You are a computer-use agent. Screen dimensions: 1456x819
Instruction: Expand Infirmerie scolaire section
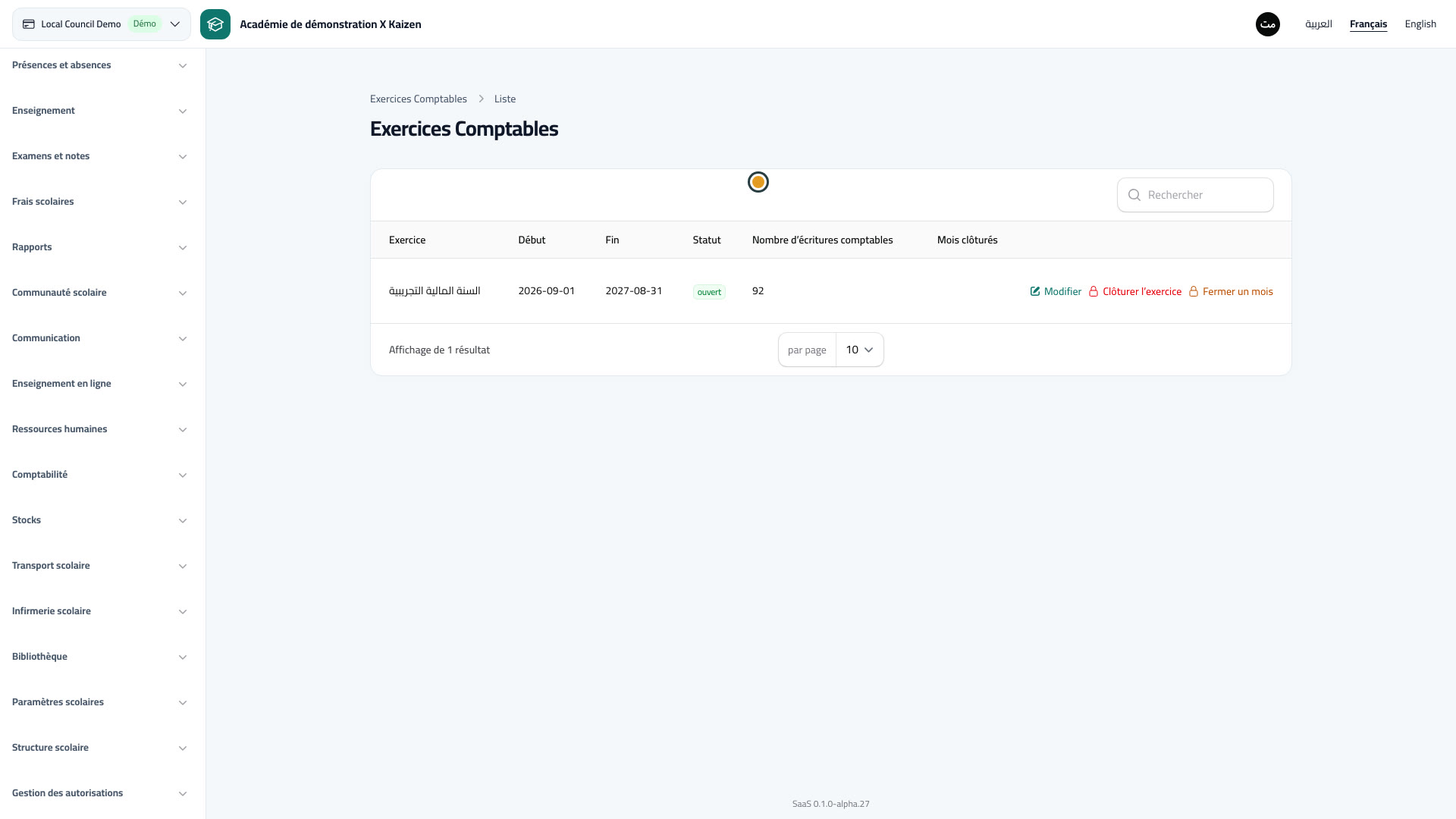point(99,611)
